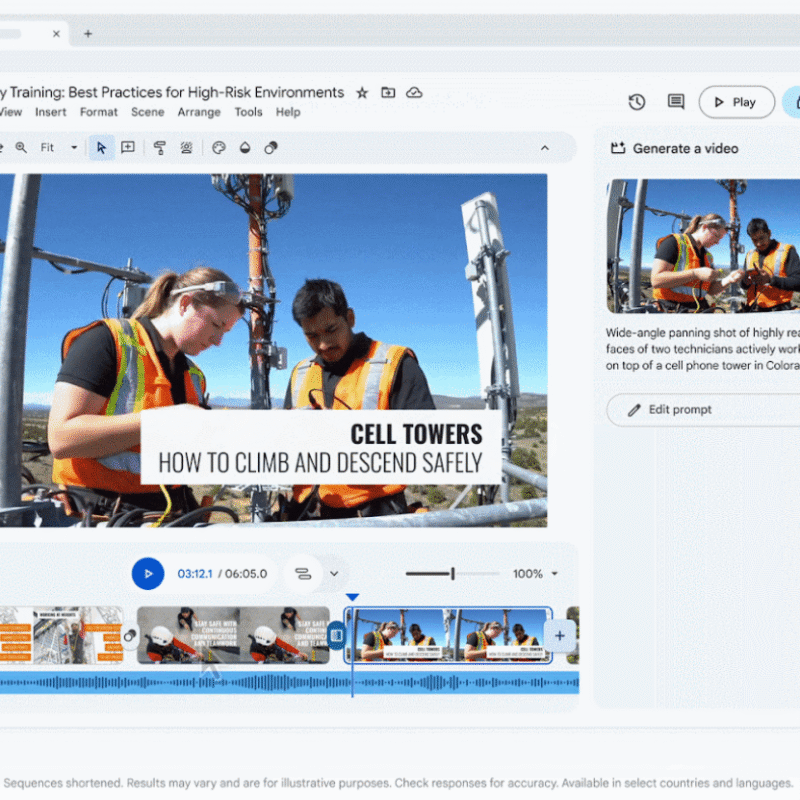
Task: Click the blue timeline play button
Action: tap(148, 574)
